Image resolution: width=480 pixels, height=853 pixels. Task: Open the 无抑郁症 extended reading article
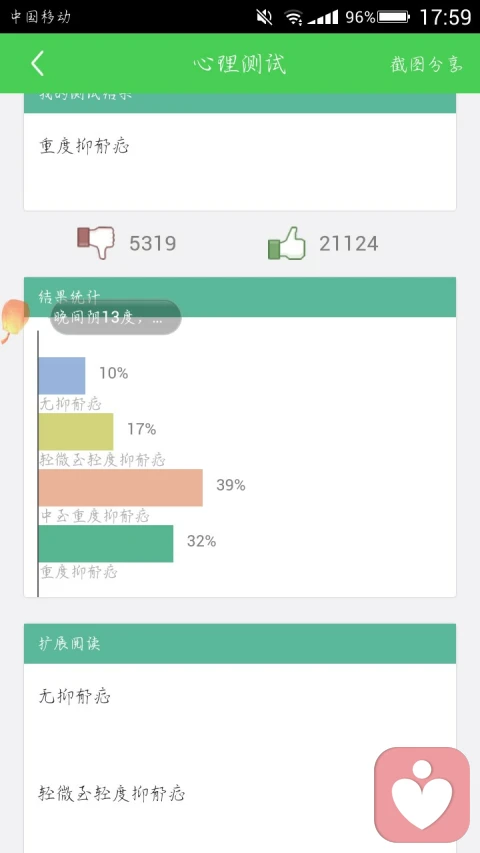click(75, 696)
